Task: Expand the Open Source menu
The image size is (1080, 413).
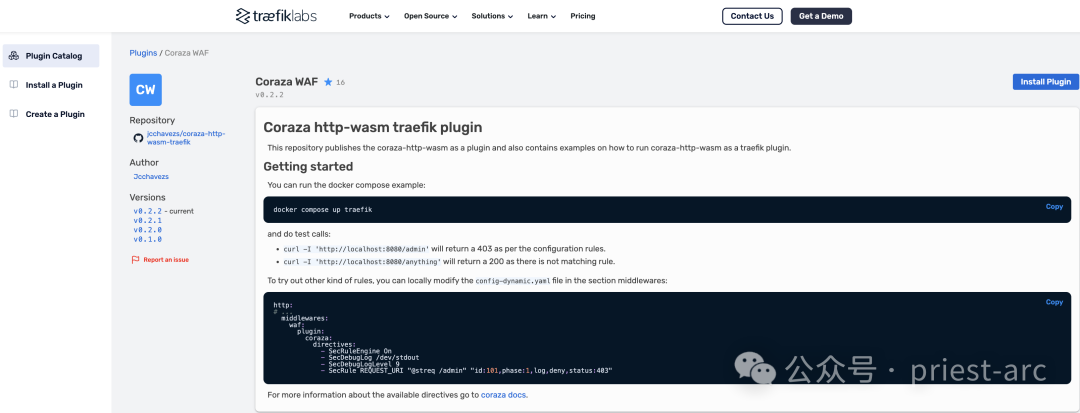Action: click(x=430, y=16)
